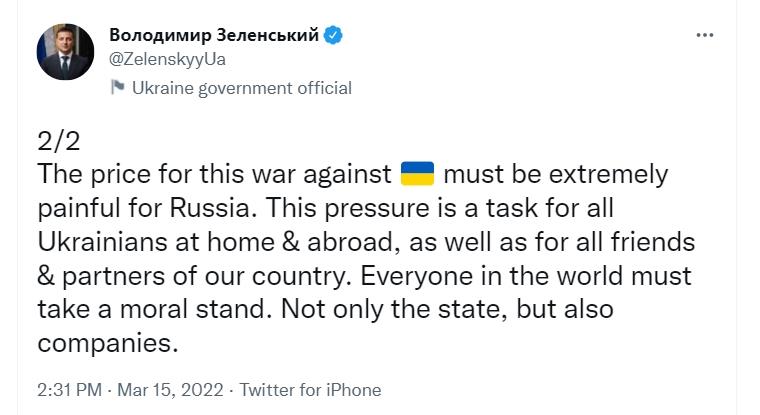Click the Ukraine government official label
The width and height of the screenshot is (760, 415).
point(242,88)
